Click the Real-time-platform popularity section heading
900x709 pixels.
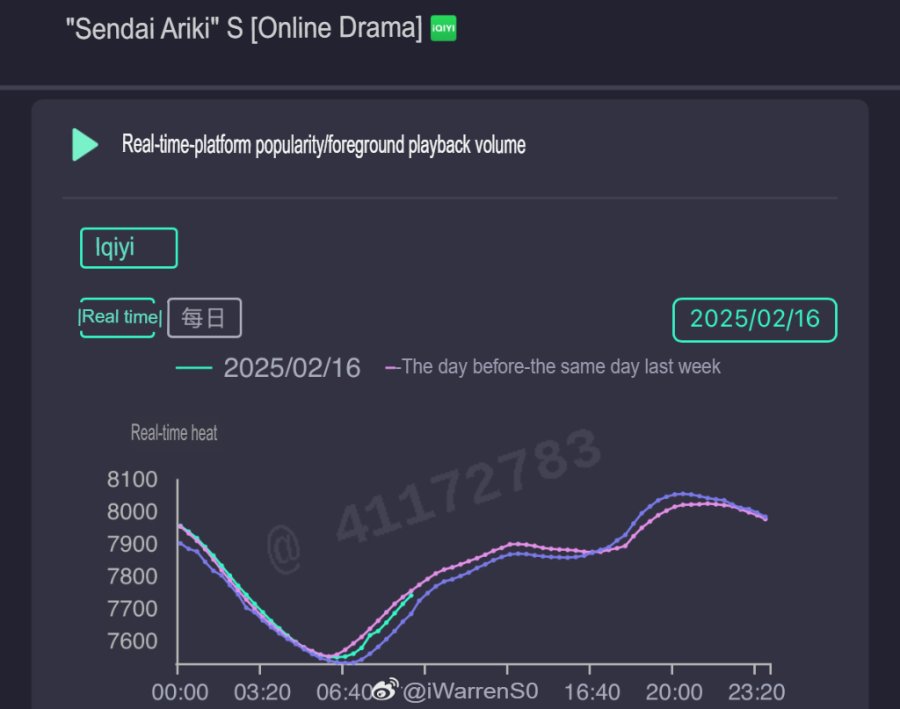pos(323,145)
